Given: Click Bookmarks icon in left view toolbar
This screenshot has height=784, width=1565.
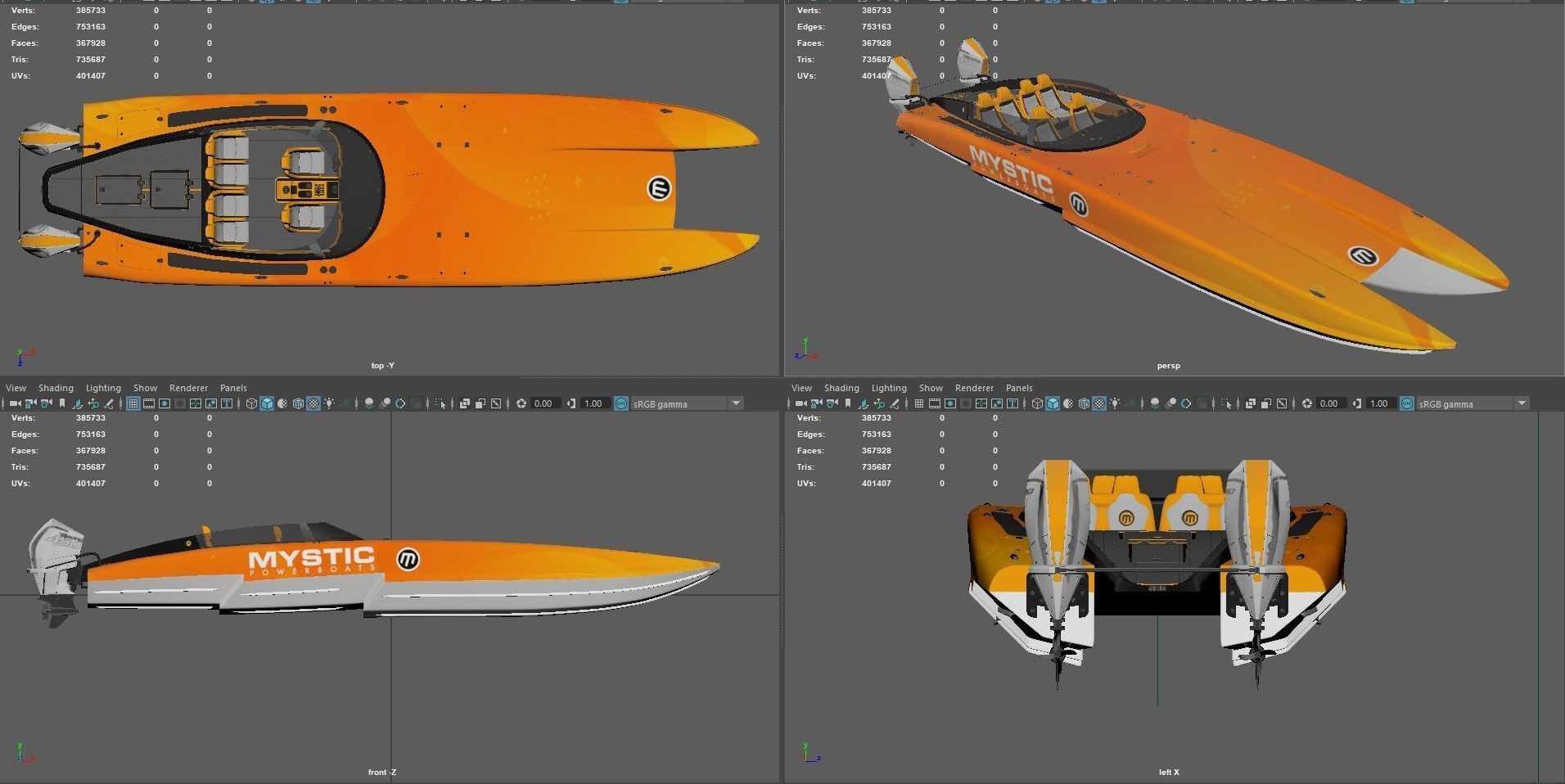Looking at the screenshot, I should pos(848,403).
